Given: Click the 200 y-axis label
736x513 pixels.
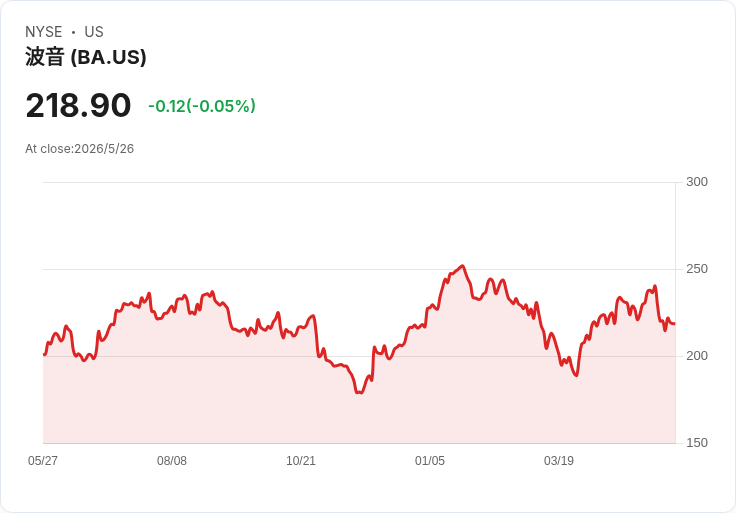Looking at the screenshot, I should (x=697, y=356).
